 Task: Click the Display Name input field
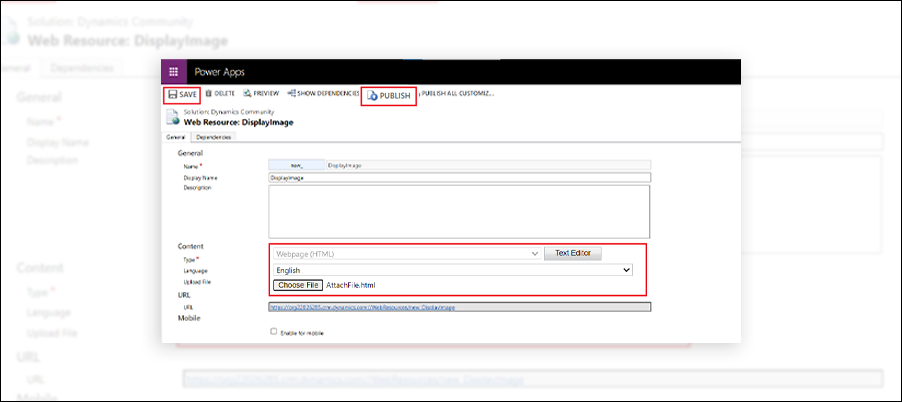pos(460,178)
